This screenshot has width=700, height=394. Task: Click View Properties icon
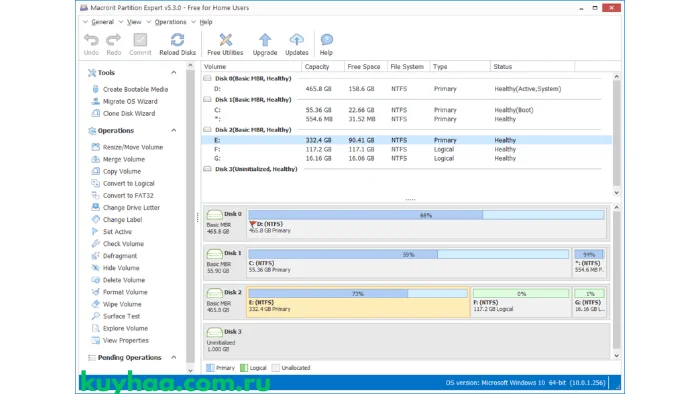click(95, 340)
